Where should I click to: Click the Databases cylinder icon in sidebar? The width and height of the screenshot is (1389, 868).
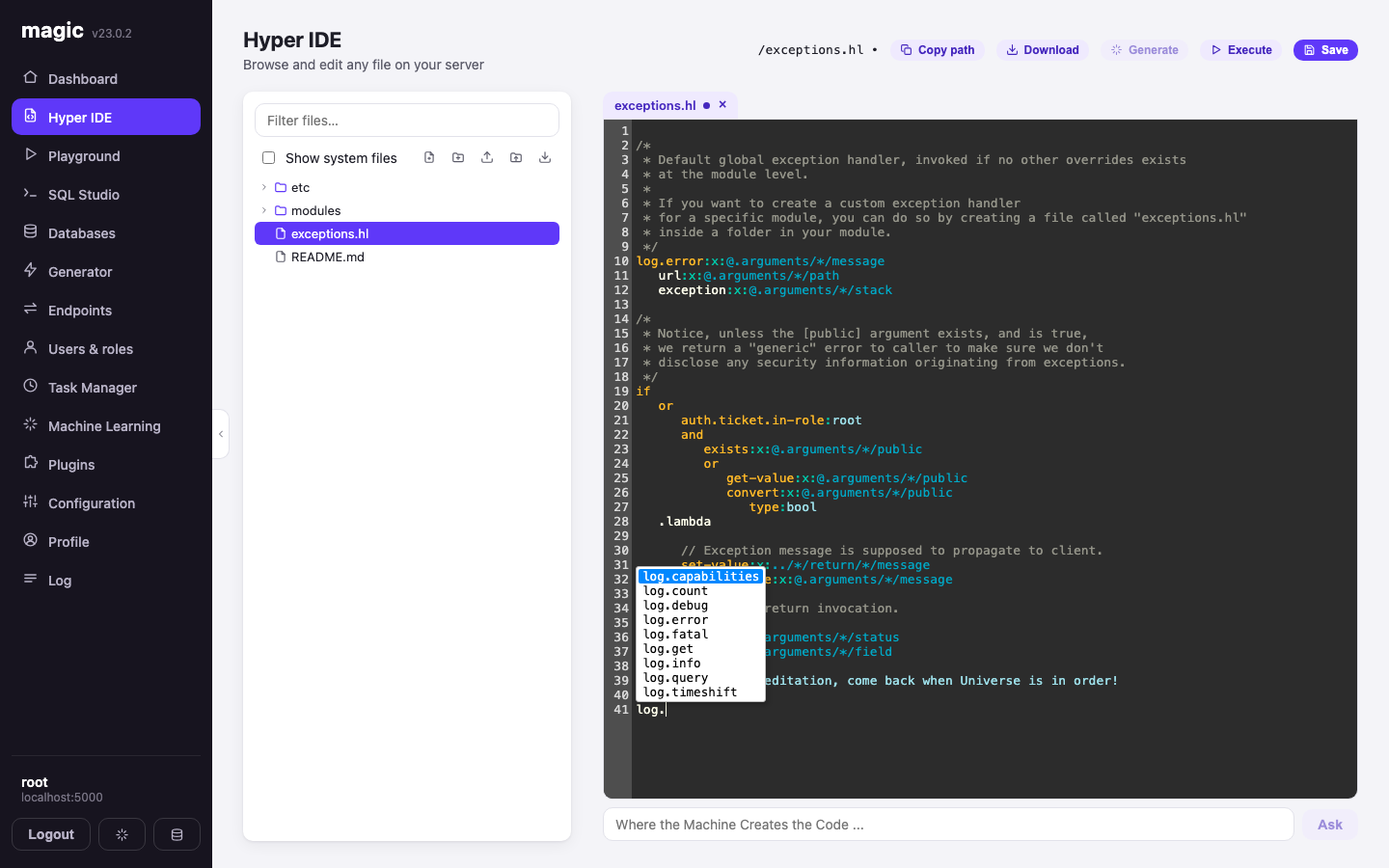click(x=30, y=231)
